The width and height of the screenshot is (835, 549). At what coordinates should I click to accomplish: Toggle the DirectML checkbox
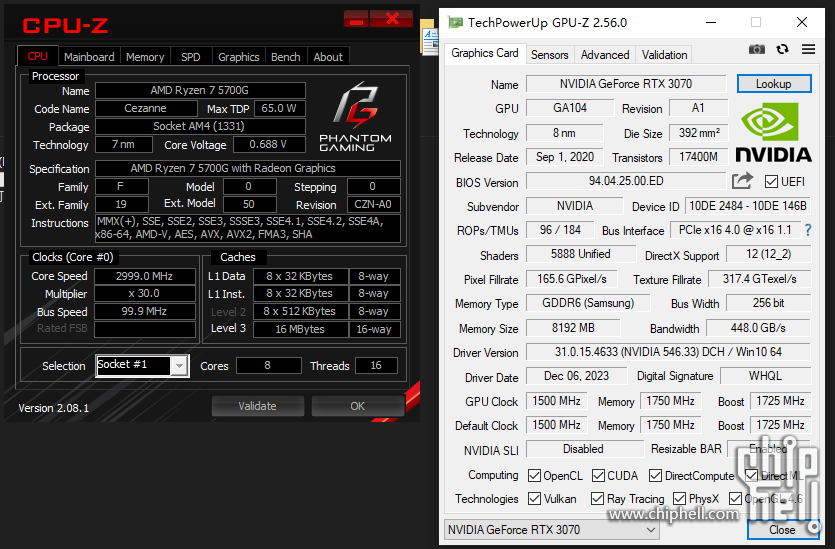751,475
